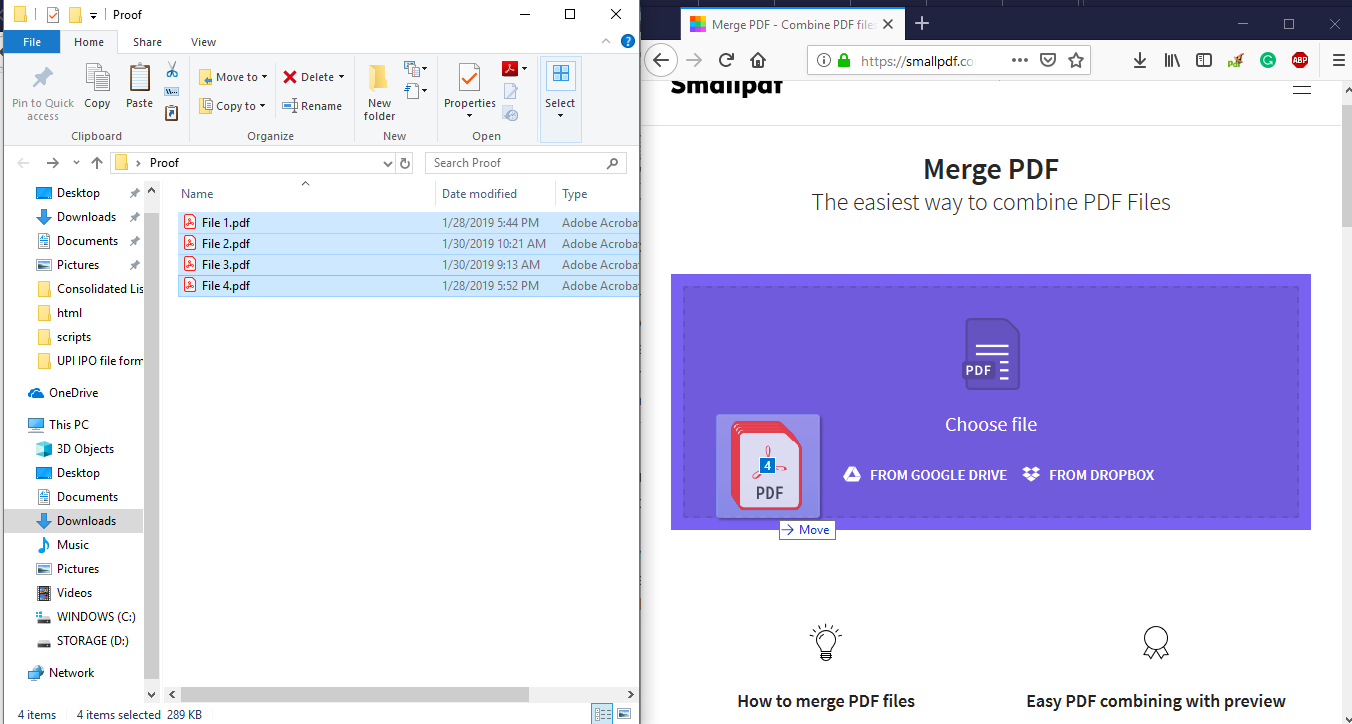Click the properties checkmark in Quick Access Toolbar

click(x=53, y=15)
